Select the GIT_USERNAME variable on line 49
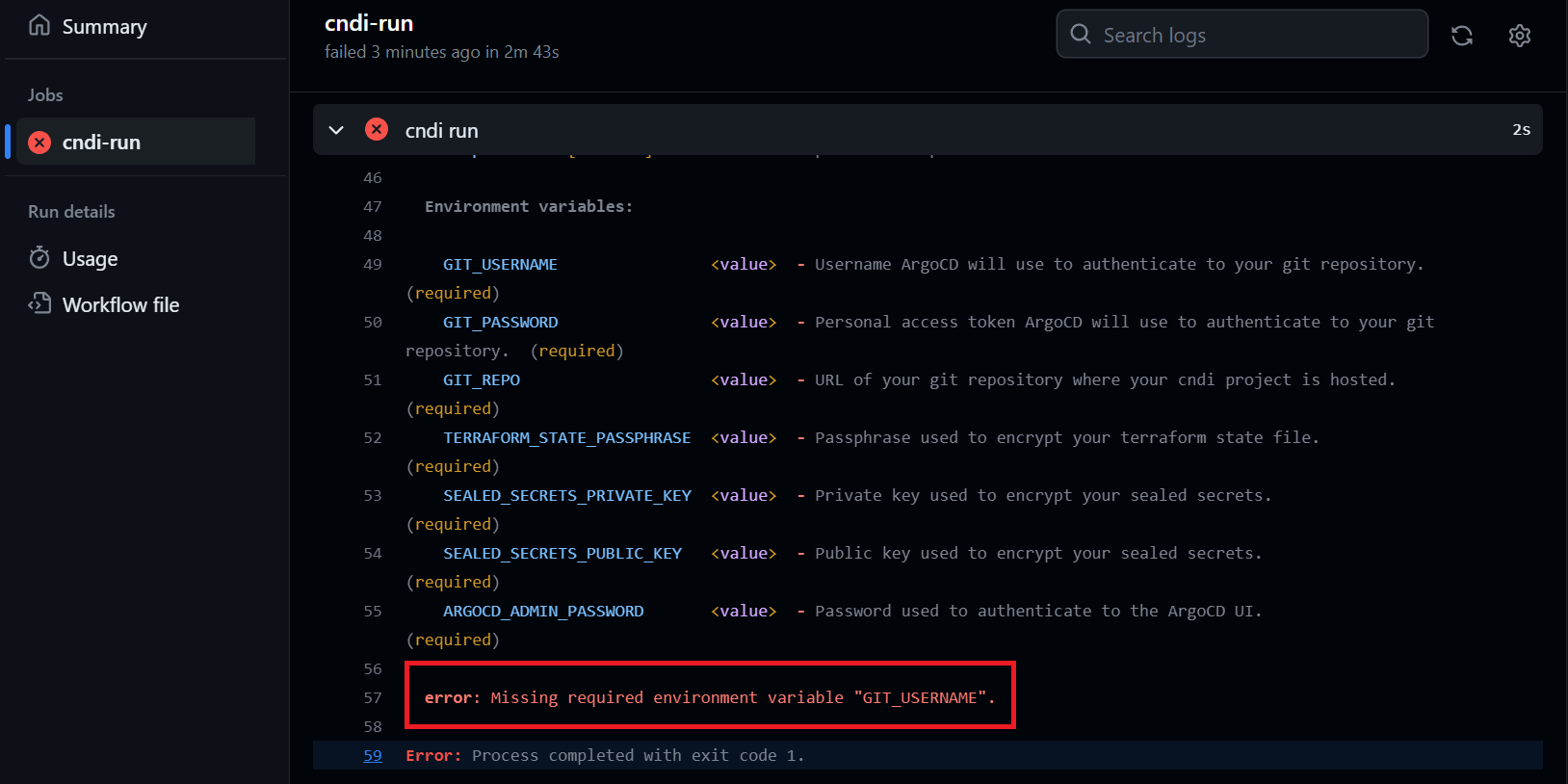The width and height of the screenshot is (1568, 784). coord(500,265)
